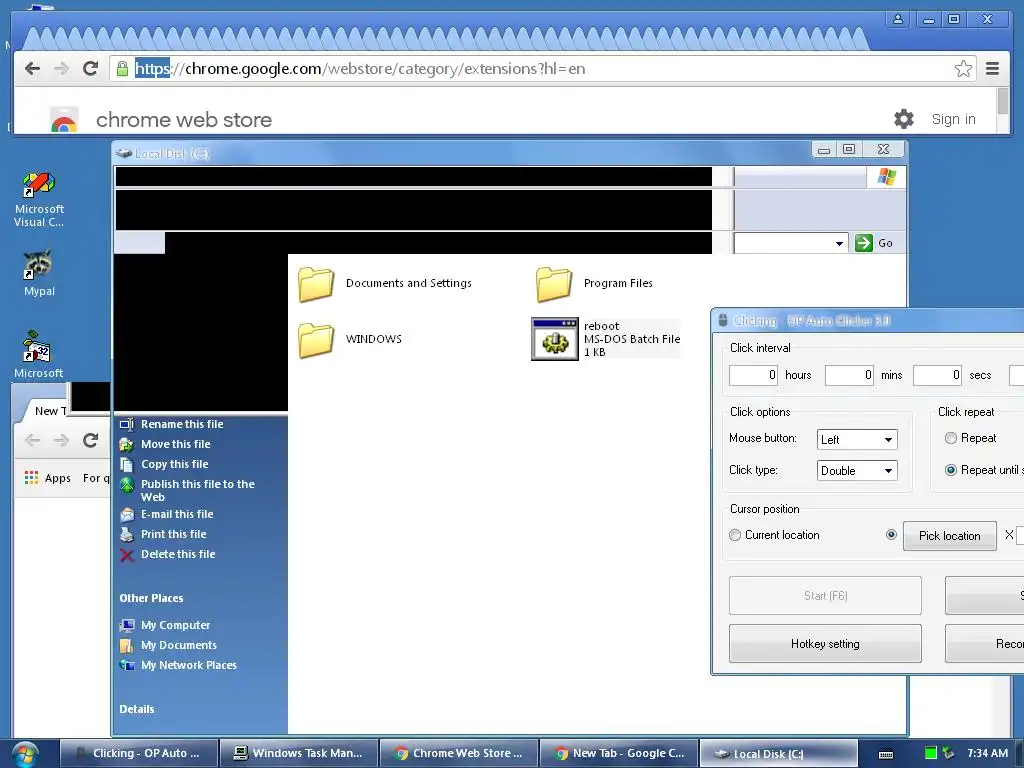The height and width of the screenshot is (768, 1024).
Task: Click the taskbar clock showing 7:34 AM
Action: pos(987,753)
